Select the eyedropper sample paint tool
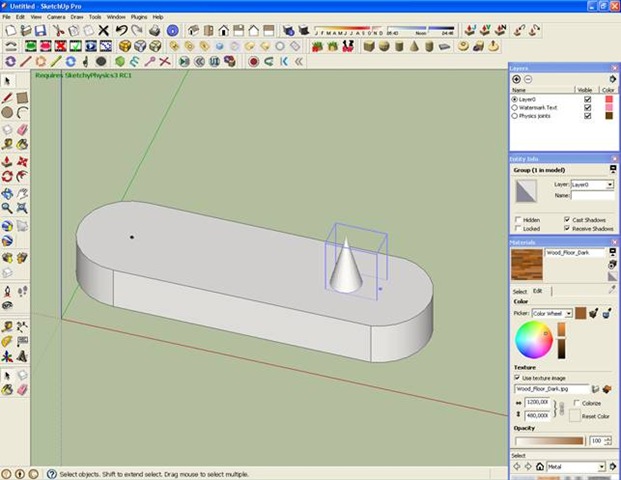621x480 pixels. 612,289
